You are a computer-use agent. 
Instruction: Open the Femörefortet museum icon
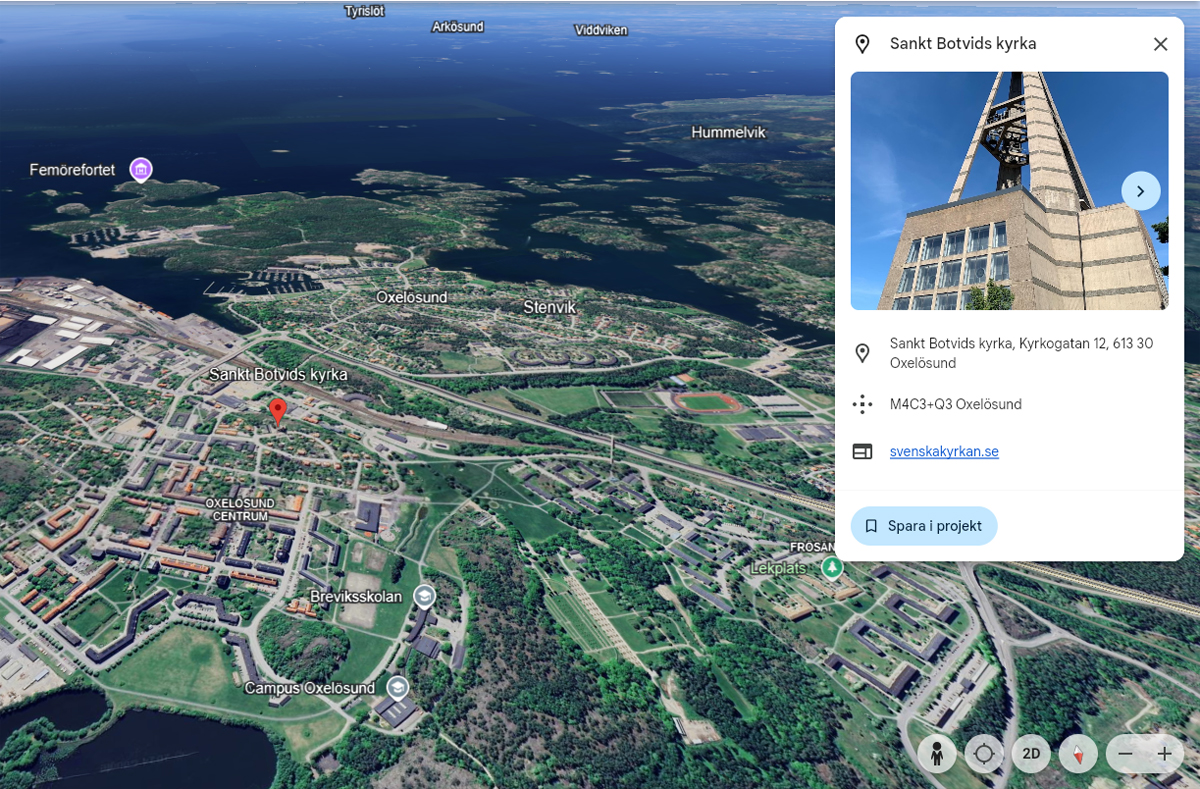pos(140,170)
